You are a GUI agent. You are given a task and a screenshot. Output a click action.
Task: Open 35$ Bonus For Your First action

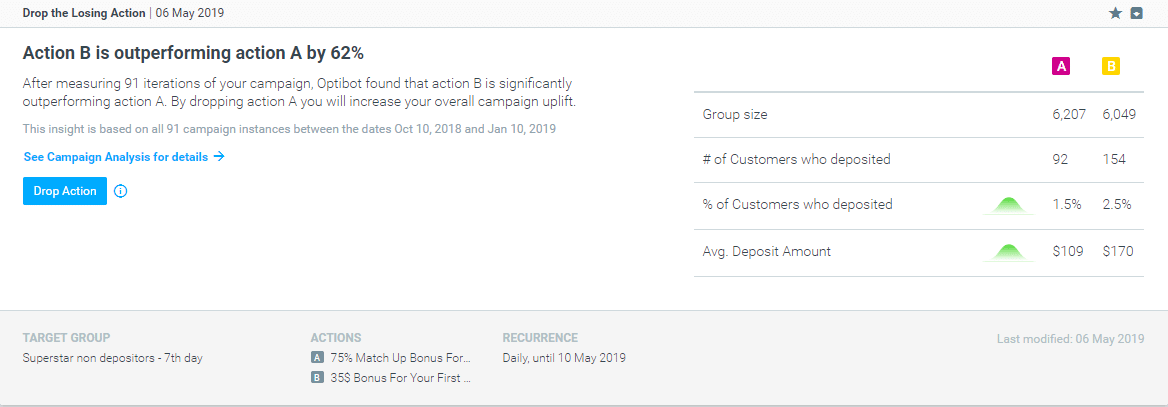pyautogui.click(x=401, y=377)
